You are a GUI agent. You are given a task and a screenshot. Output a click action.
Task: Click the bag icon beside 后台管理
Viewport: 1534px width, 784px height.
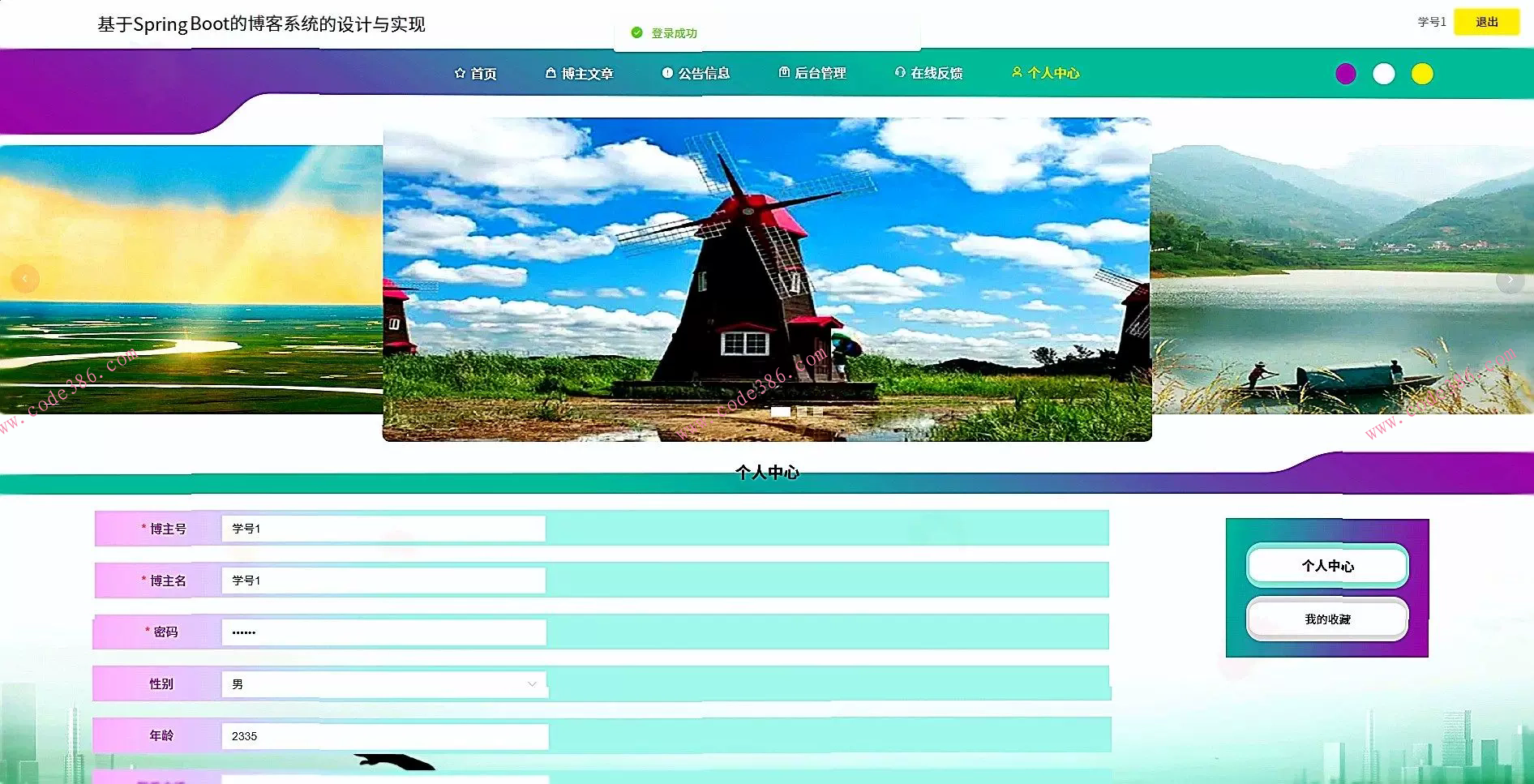(782, 73)
